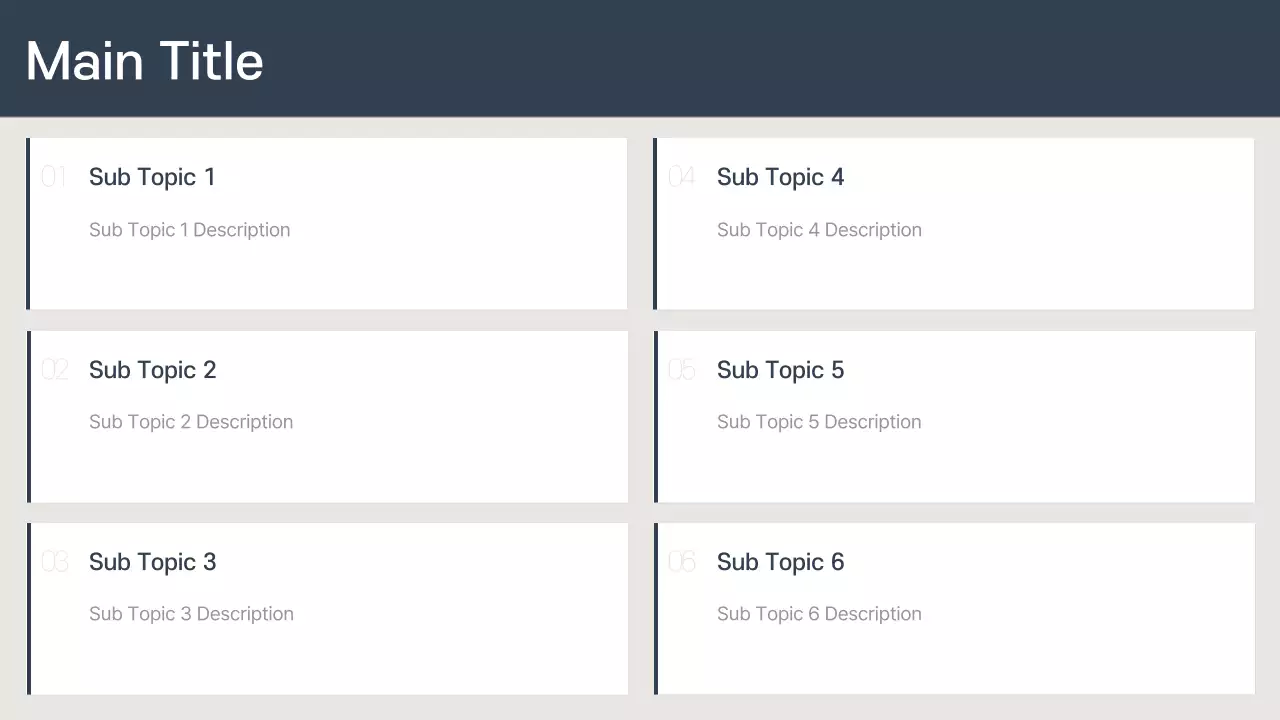
Task: Click the dark accent bar of Sub Topic 1 card
Action: [28, 224]
